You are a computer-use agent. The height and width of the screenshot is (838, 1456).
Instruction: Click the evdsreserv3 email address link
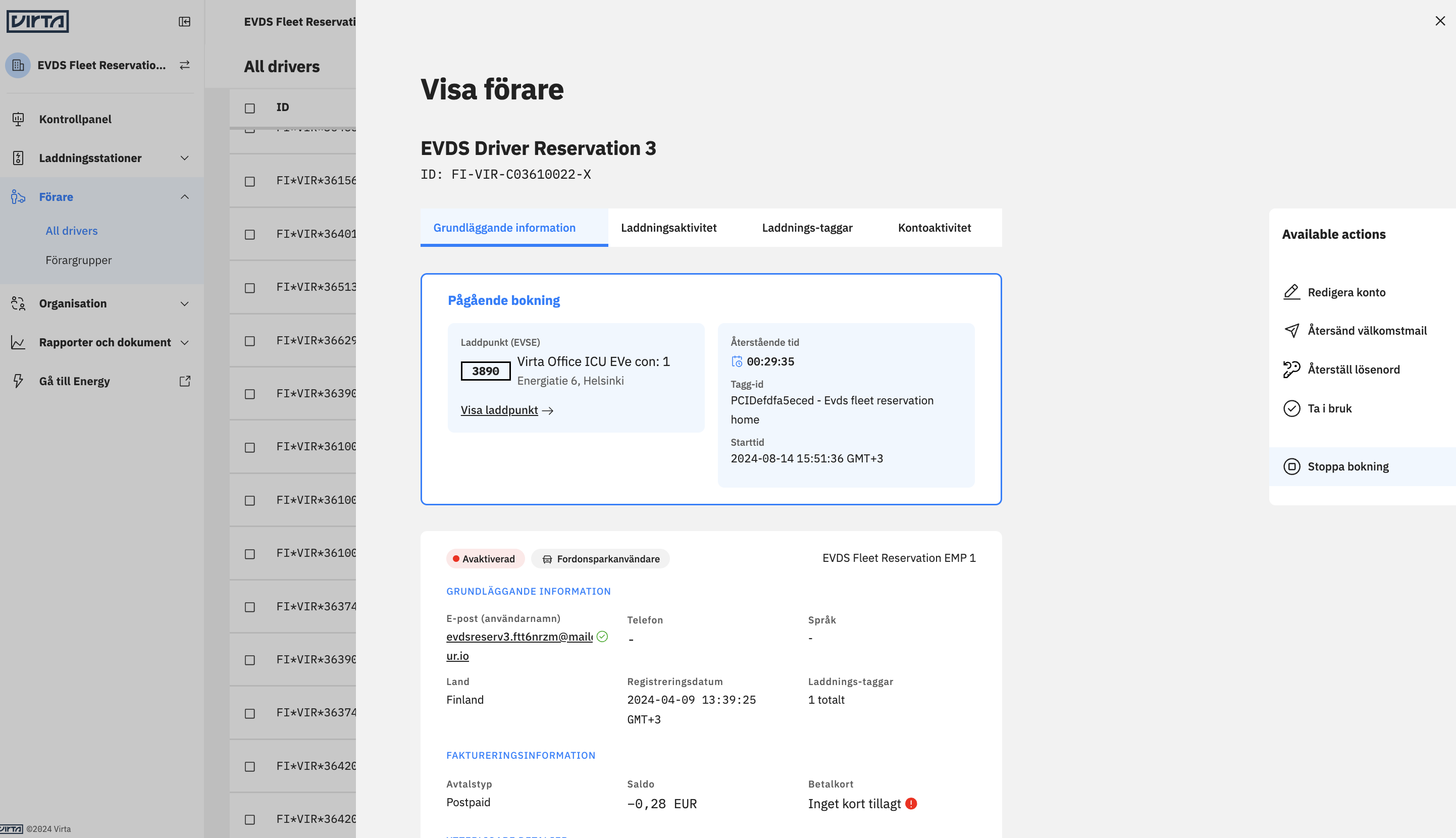coord(519,646)
